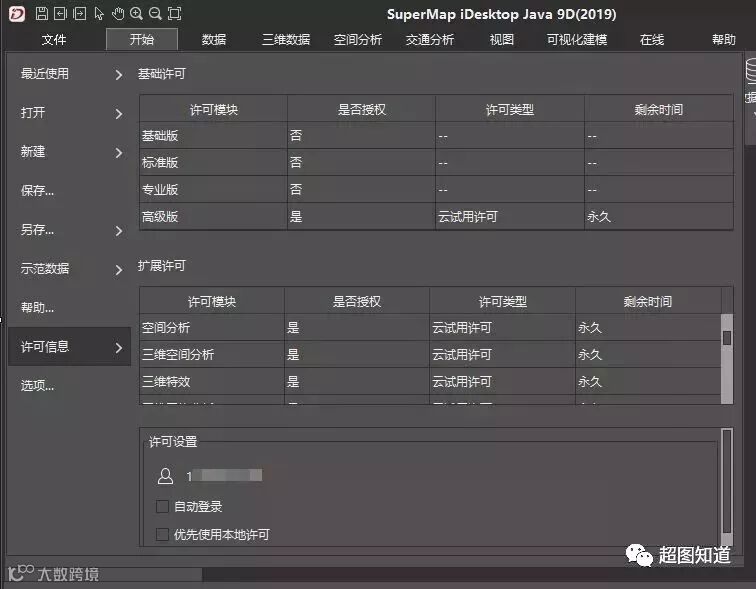Screen dimensions: 756x589
Task: Switch to the 空间分析 tab
Action: pos(358,40)
